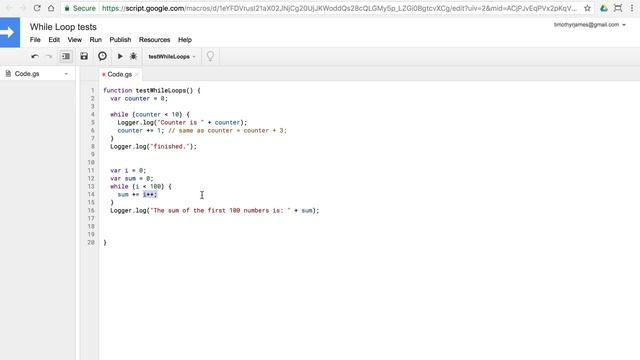
Task: Click the code 'while (i < 100) {'
Action: tap(141, 187)
